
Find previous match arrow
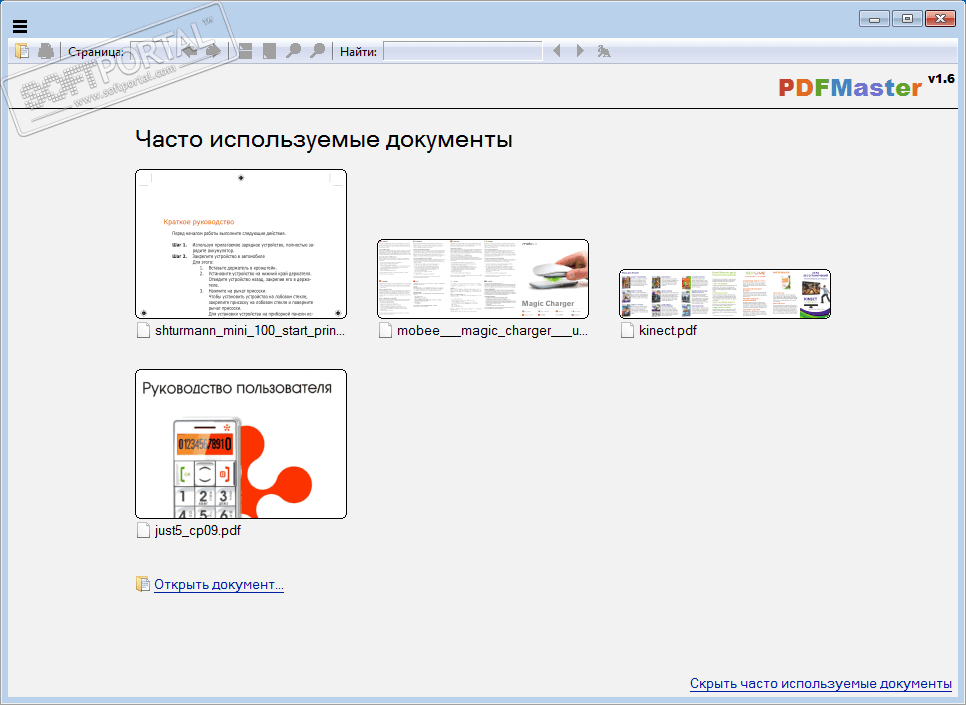coord(557,51)
